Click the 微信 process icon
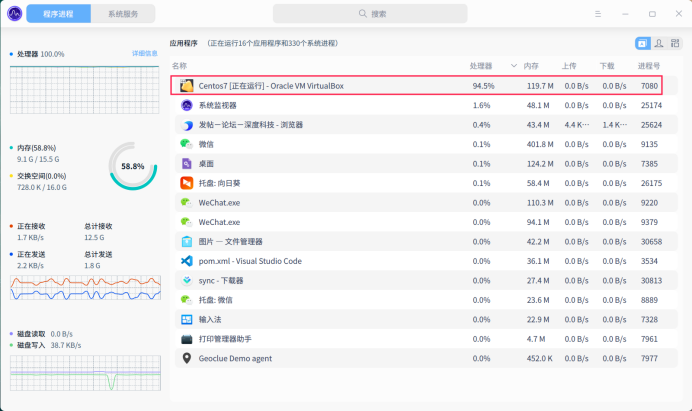The height and width of the screenshot is (411, 692). coord(187,144)
